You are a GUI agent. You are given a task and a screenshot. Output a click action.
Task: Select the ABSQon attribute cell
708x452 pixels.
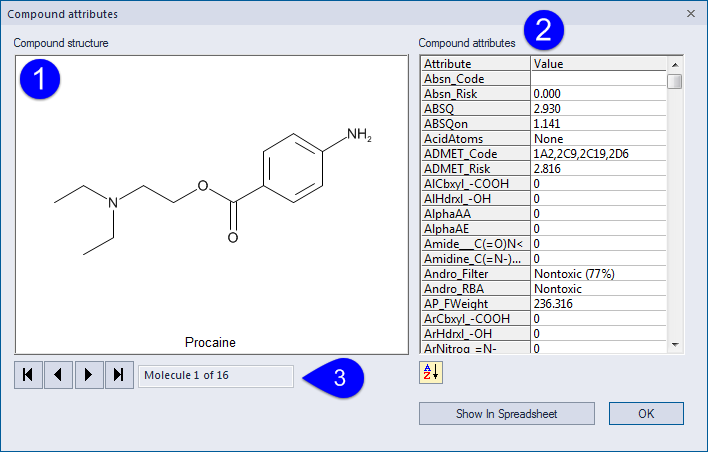476,123
